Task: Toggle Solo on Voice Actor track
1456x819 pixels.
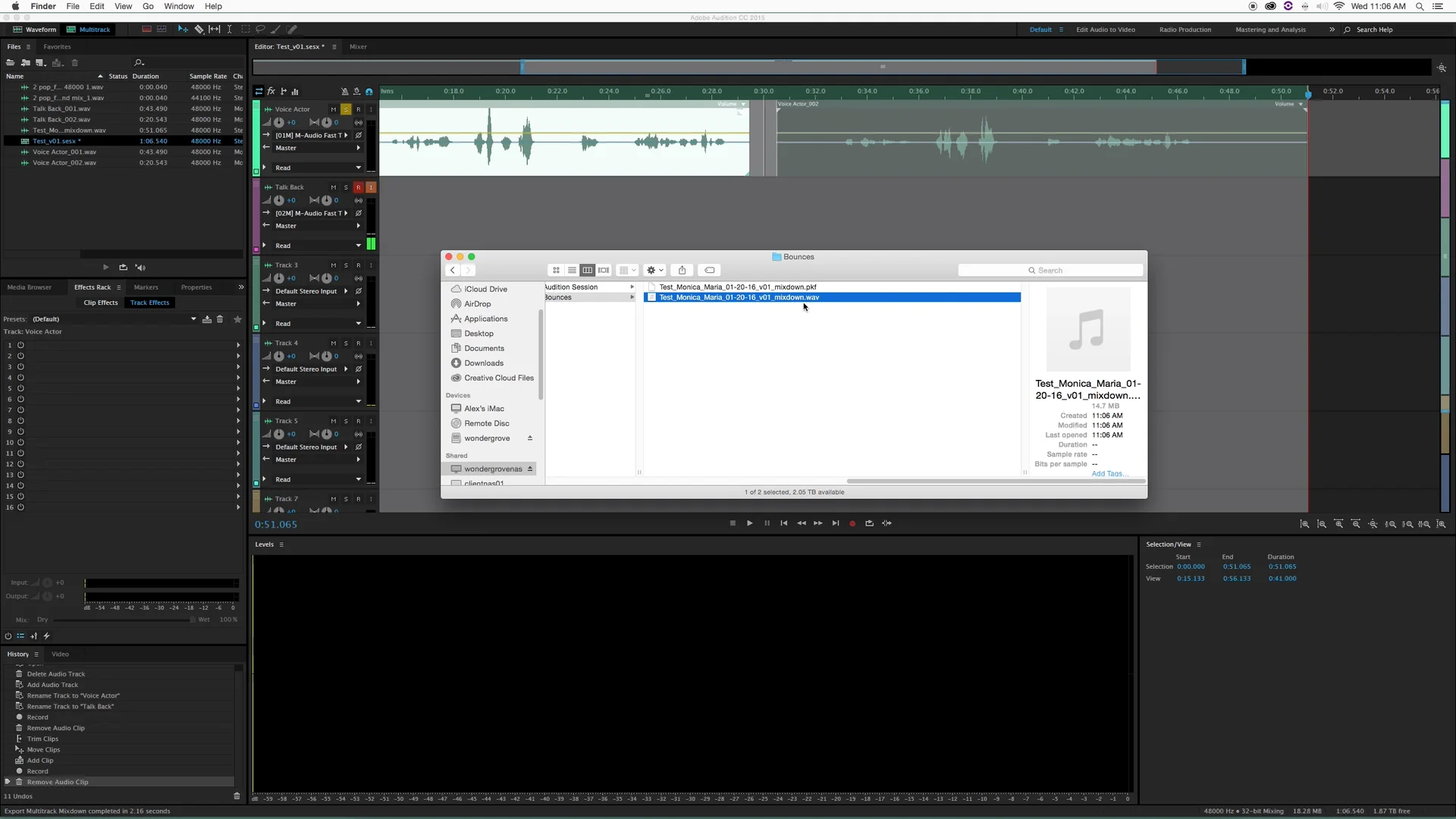Action: click(346, 110)
